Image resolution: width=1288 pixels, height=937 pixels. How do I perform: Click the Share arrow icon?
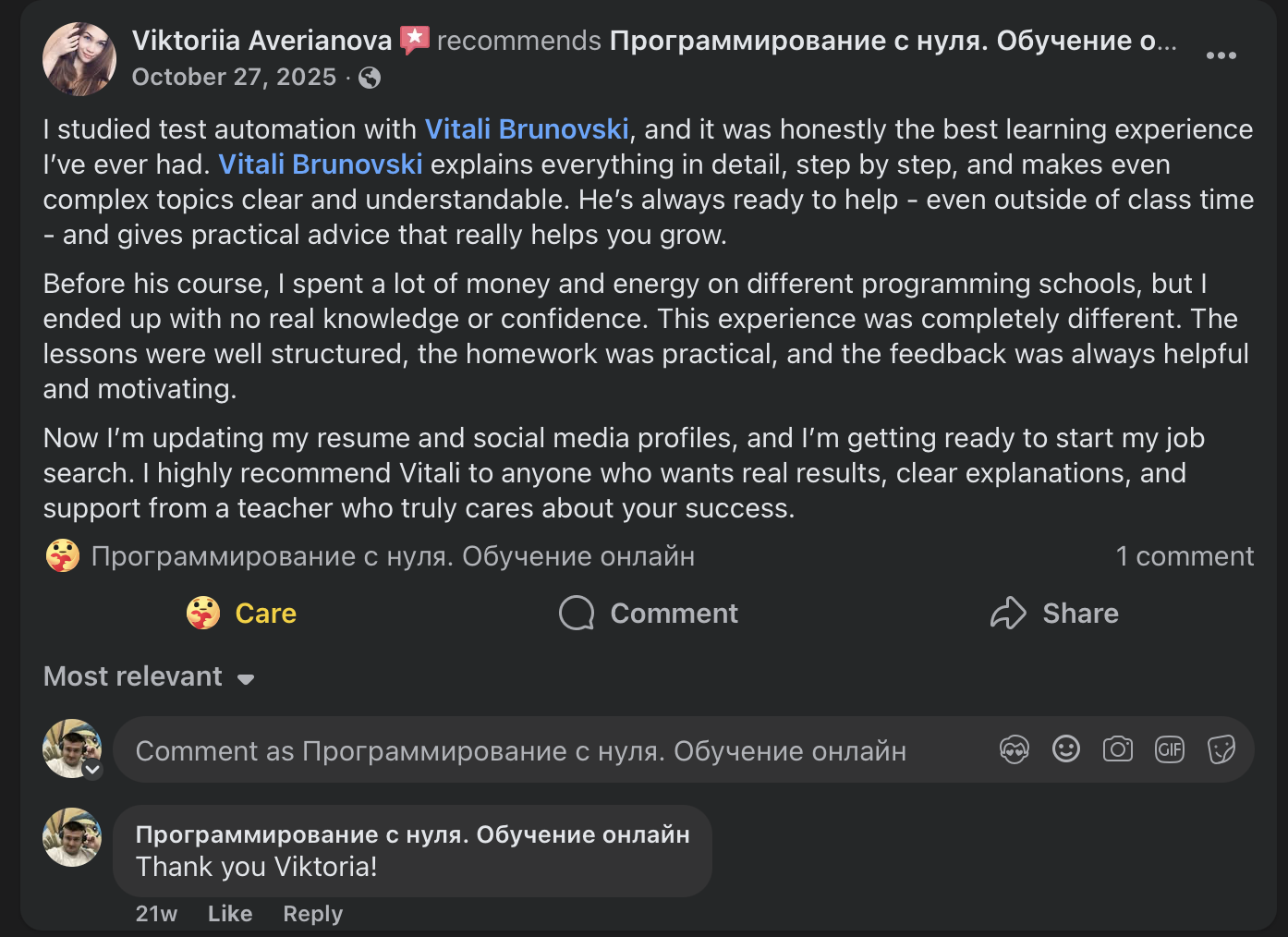click(x=1009, y=613)
